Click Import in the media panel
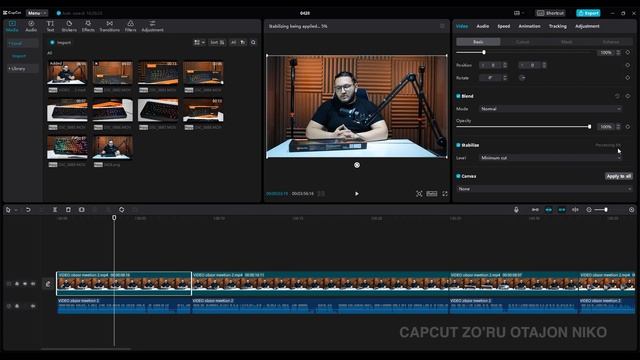This screenshot has width=640, height=360. click(60, 42)
